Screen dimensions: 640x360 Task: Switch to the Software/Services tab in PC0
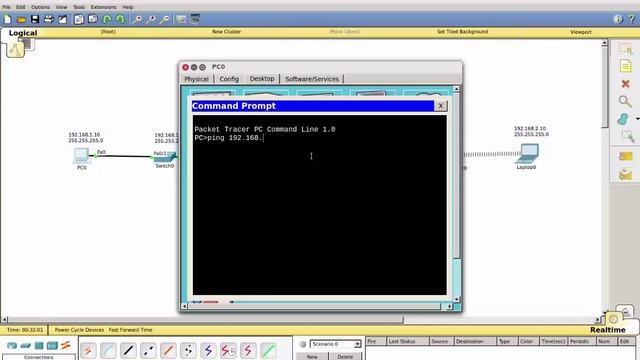point(312,79)
